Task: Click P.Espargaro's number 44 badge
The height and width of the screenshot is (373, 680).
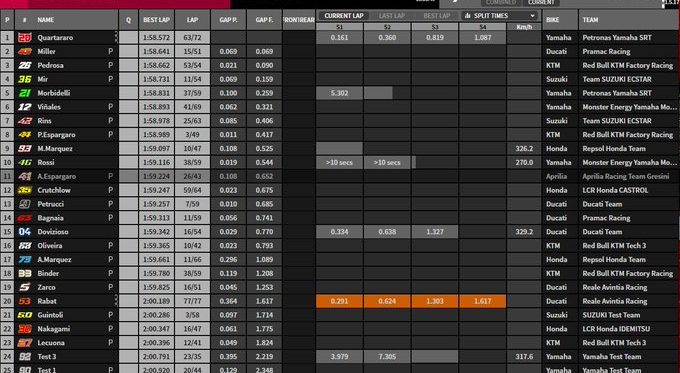Action: (25, 134)
